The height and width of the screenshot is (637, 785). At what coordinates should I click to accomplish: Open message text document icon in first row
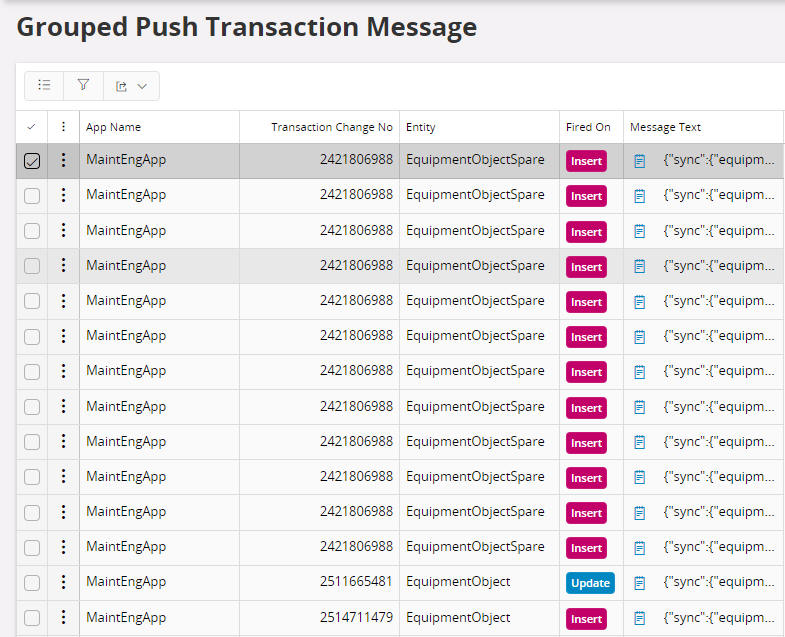640,161
